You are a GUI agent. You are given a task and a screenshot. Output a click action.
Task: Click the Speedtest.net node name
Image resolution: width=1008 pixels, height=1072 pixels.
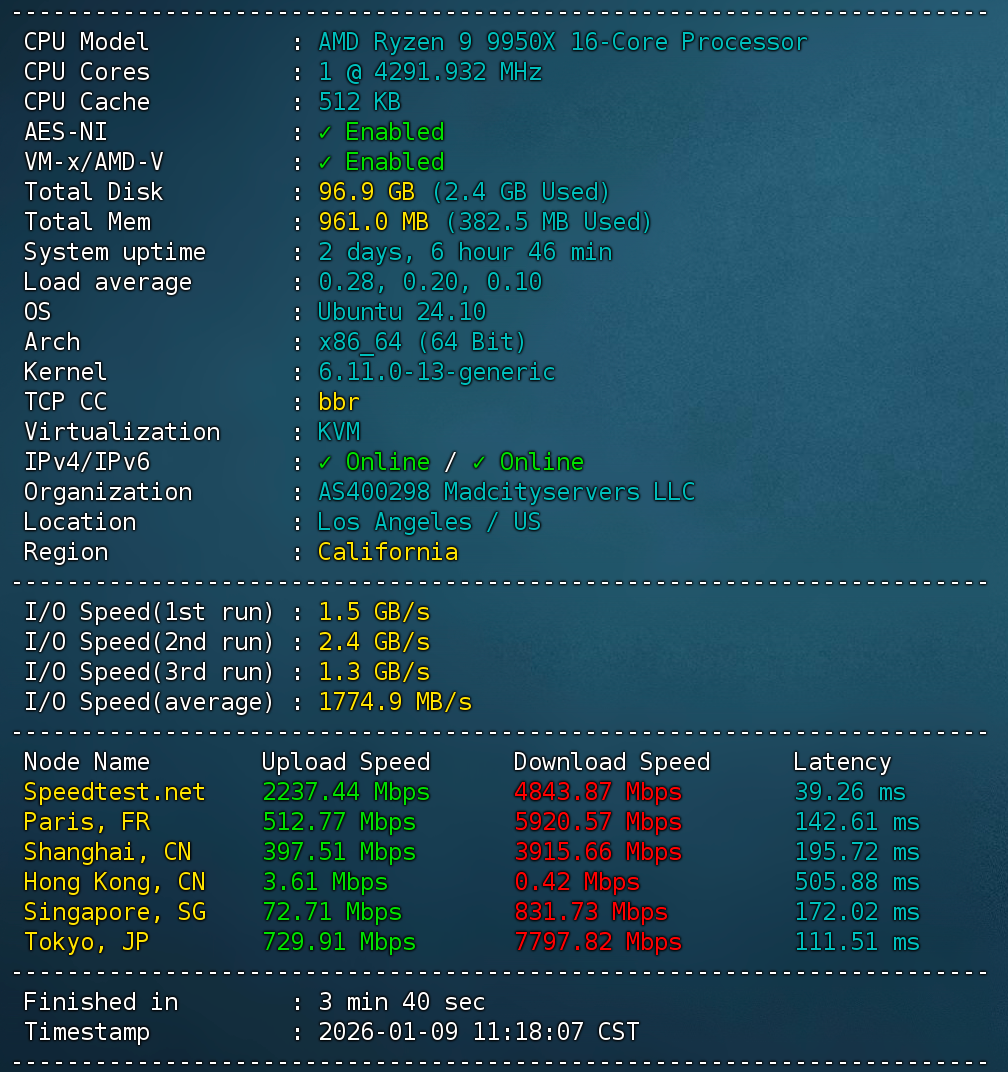[x=114, y=792]
